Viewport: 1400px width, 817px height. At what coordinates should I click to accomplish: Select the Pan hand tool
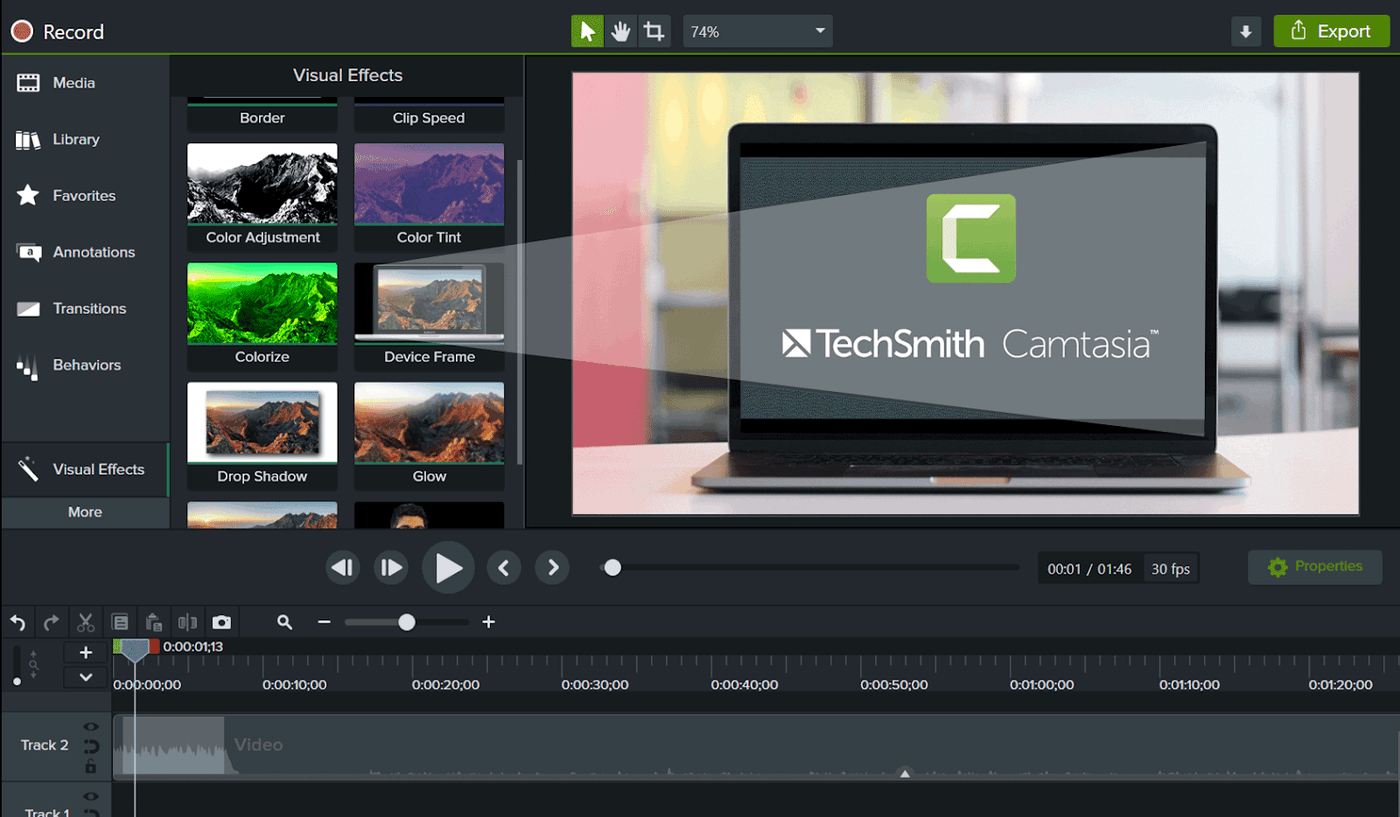point(620,31)
